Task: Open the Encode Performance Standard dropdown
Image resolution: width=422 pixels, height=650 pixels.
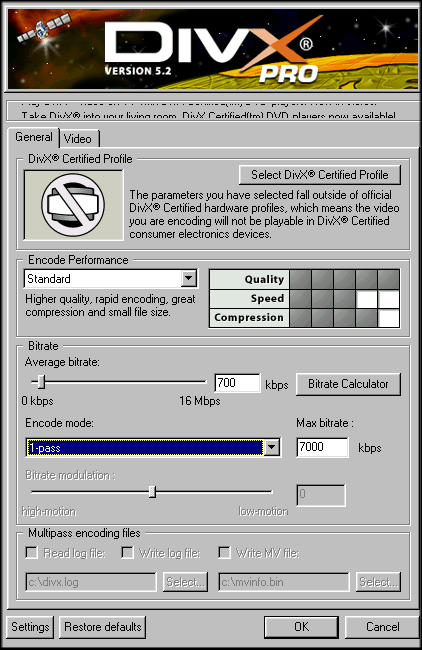Action: pyautogui.click(x=111, y=279)
